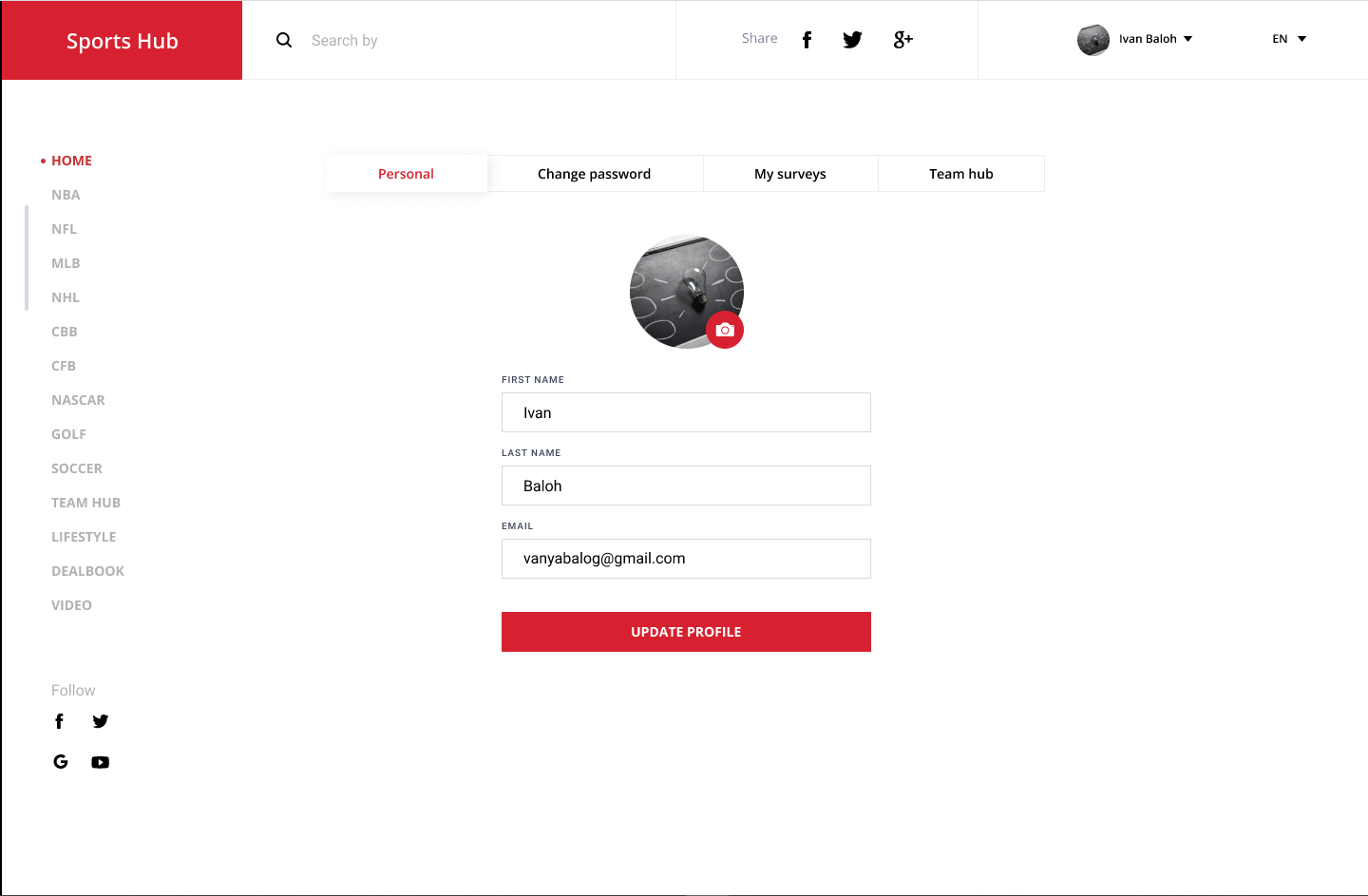The width and height of the screenshot is (1368, 896).
Task: Share on Twitter from the header
Action: pos(852,40)
